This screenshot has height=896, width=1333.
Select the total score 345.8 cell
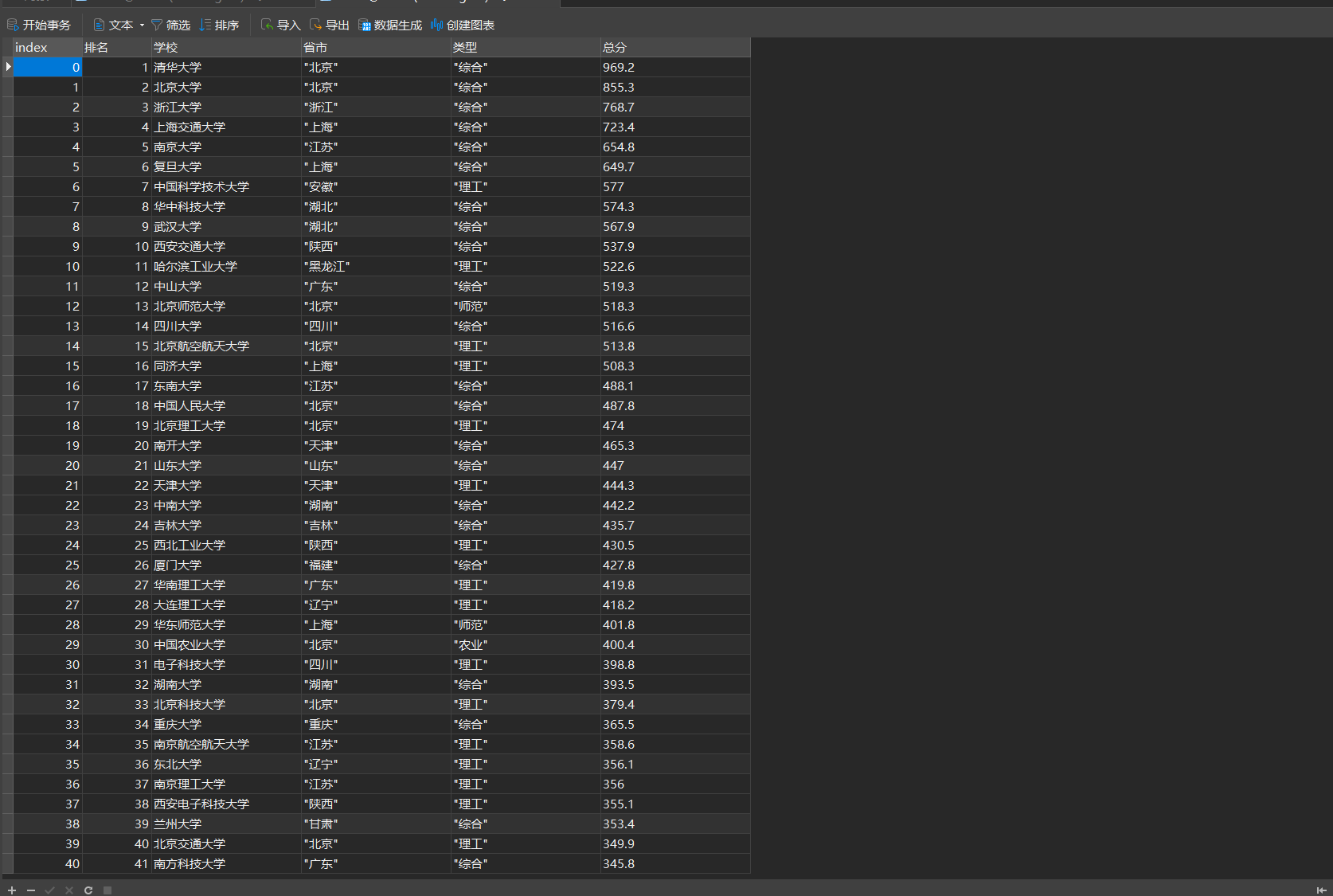point(675,863)
